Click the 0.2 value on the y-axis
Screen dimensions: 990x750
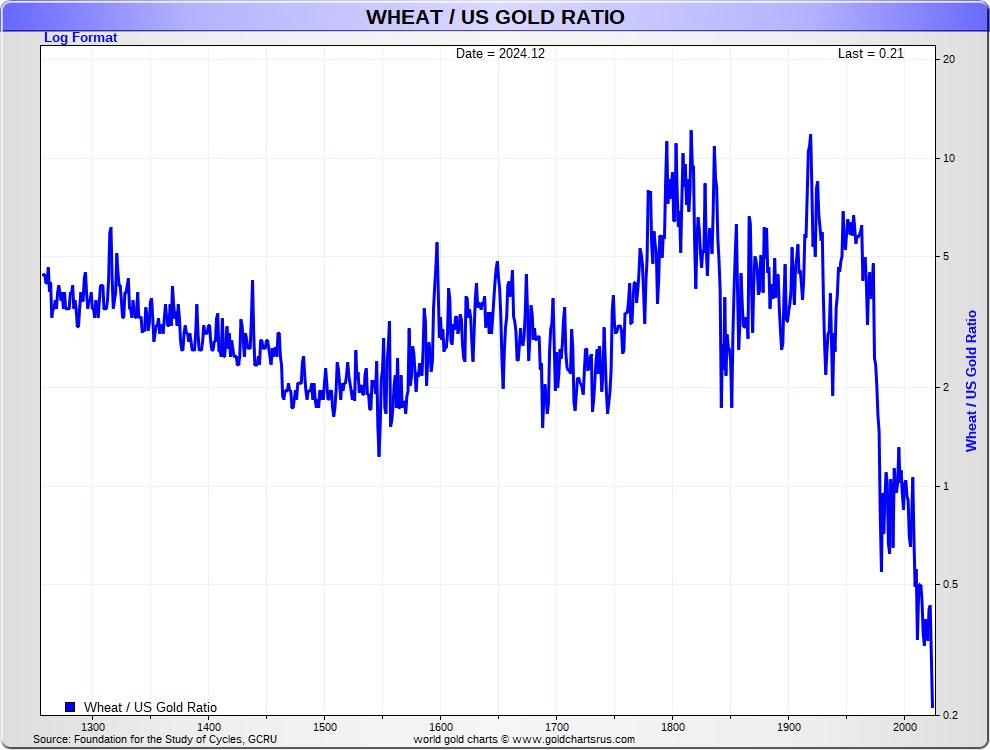(x=951, y=714)
